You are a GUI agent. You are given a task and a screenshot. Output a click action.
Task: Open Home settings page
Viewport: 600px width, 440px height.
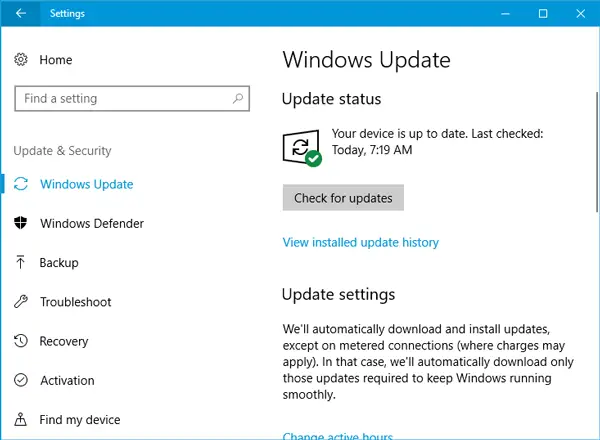tap(56, 60)
